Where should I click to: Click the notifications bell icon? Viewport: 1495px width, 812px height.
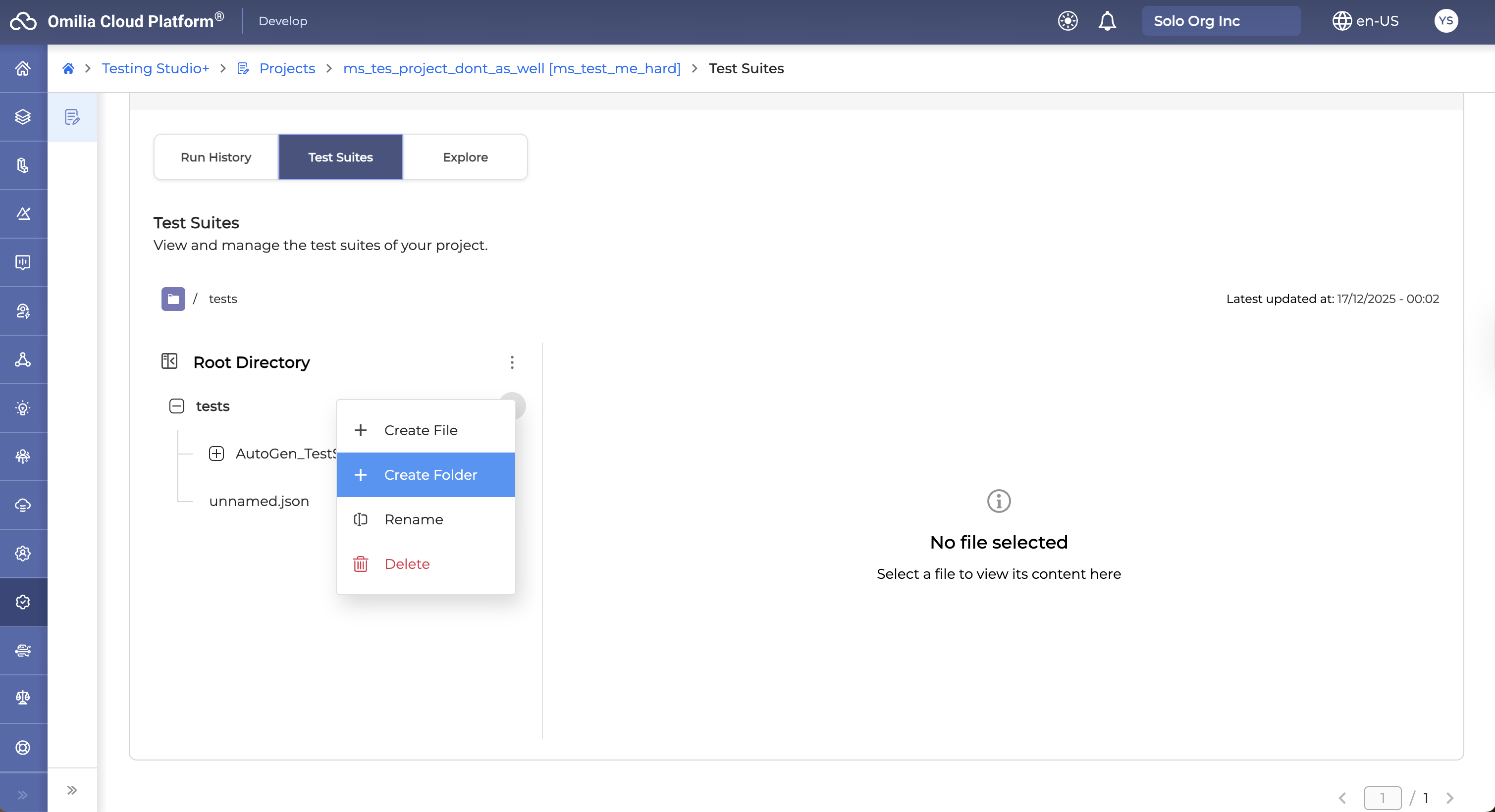(x=1107, y=21)
